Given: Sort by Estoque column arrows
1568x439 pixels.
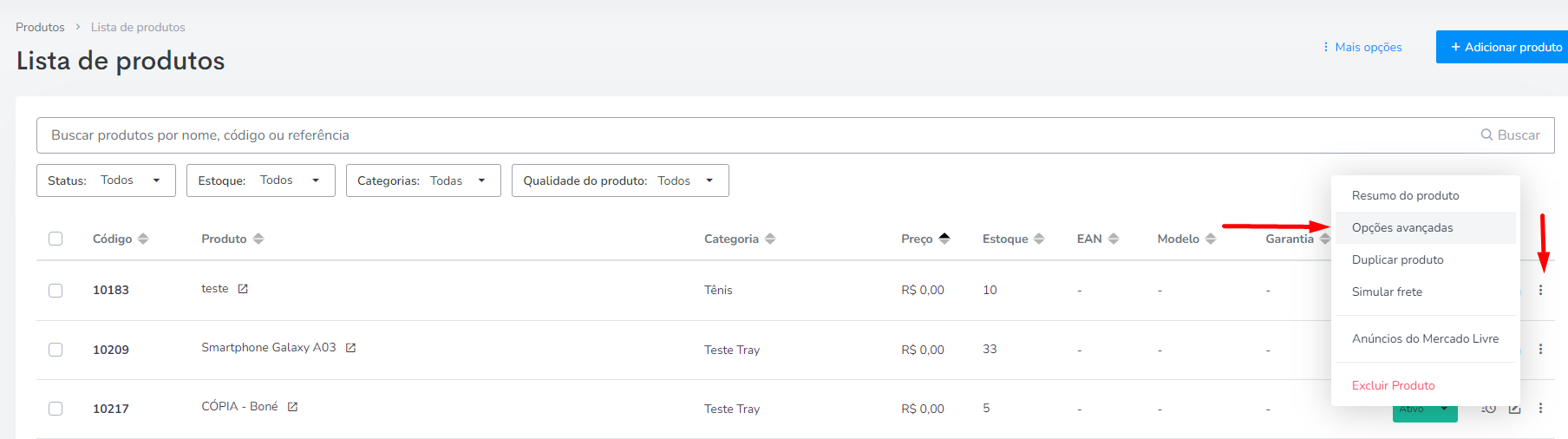Looking at the screenshot, I should (1039, 239).
